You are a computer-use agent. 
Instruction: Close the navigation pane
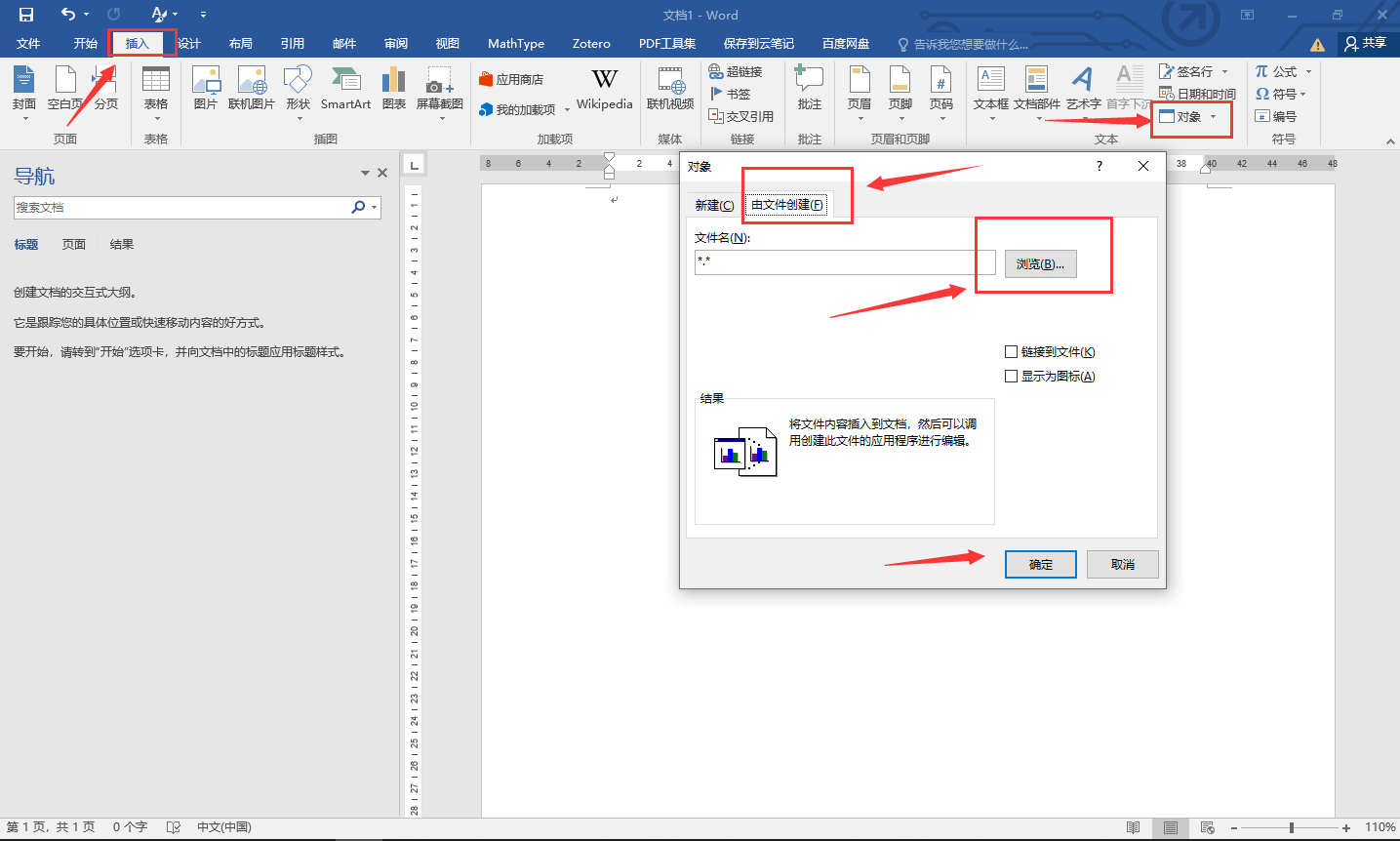382,173
